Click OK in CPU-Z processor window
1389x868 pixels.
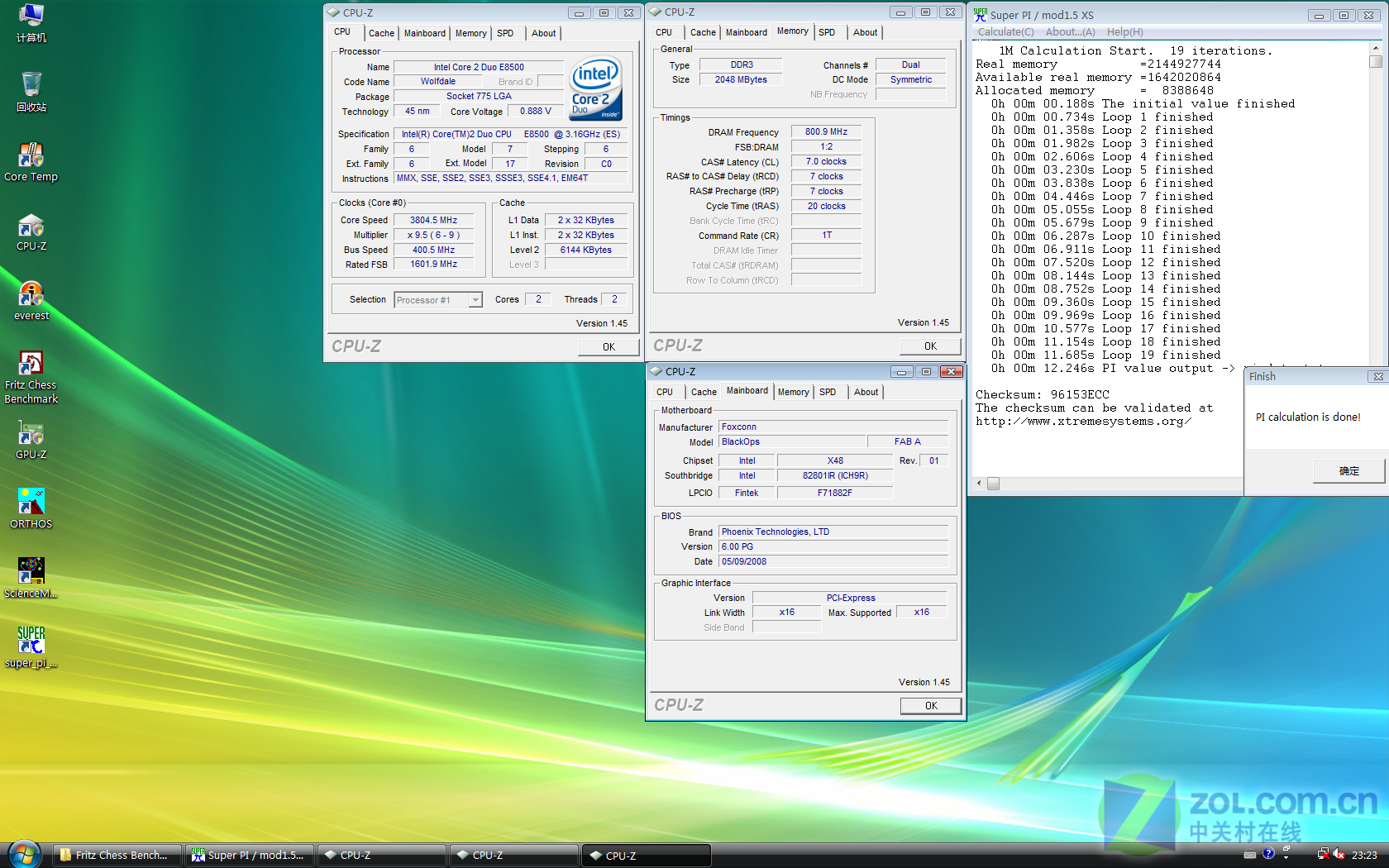[x=609, y=347]
